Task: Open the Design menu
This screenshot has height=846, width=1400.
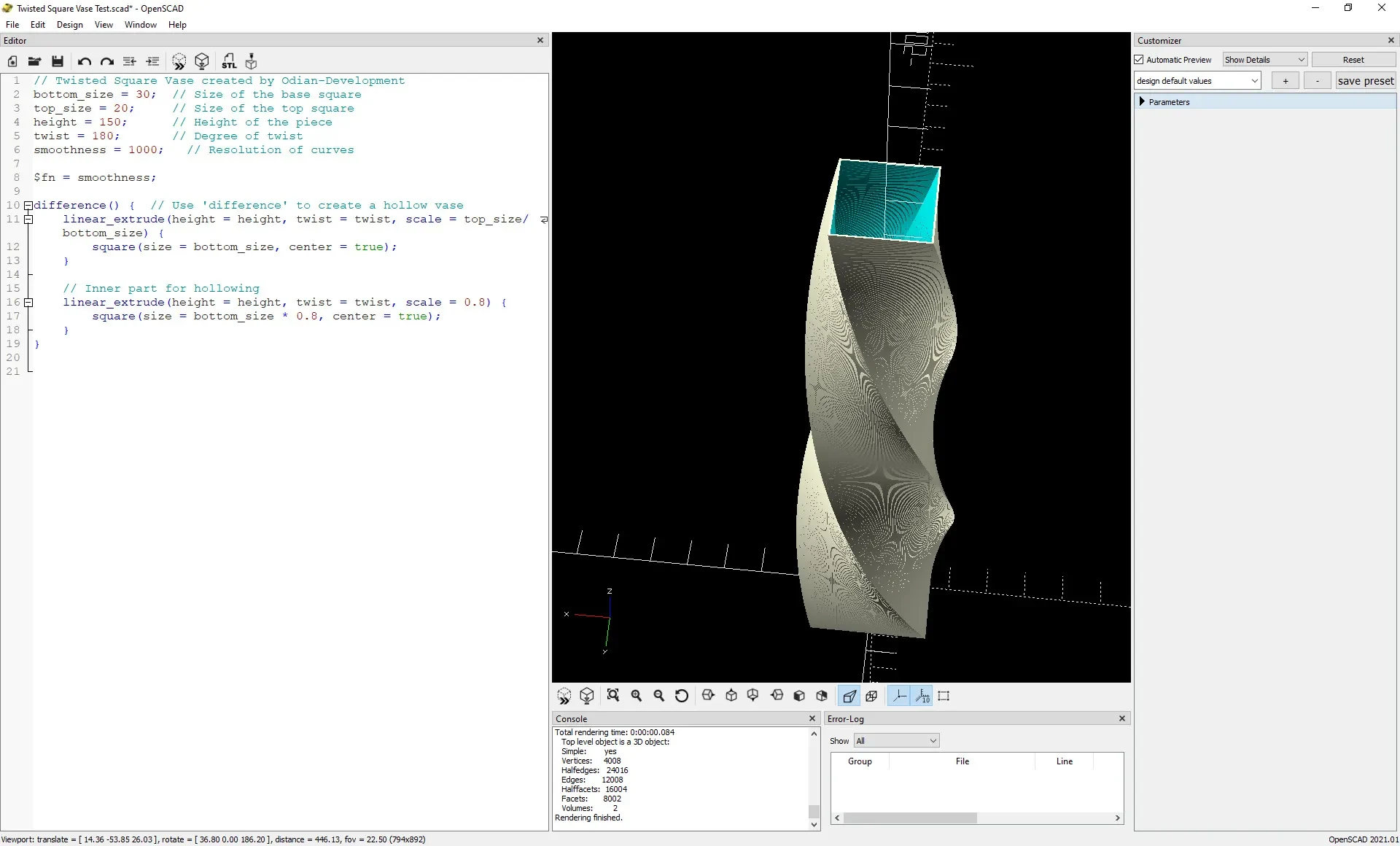Action: (70, 25)
